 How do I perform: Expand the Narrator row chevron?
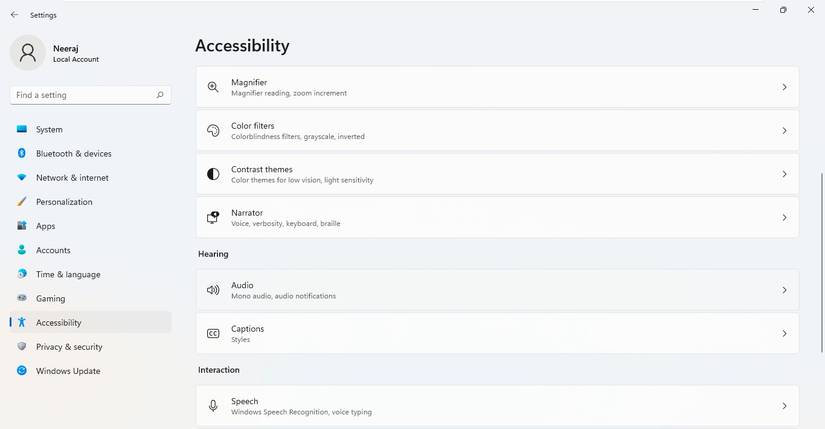coord(784,217)
